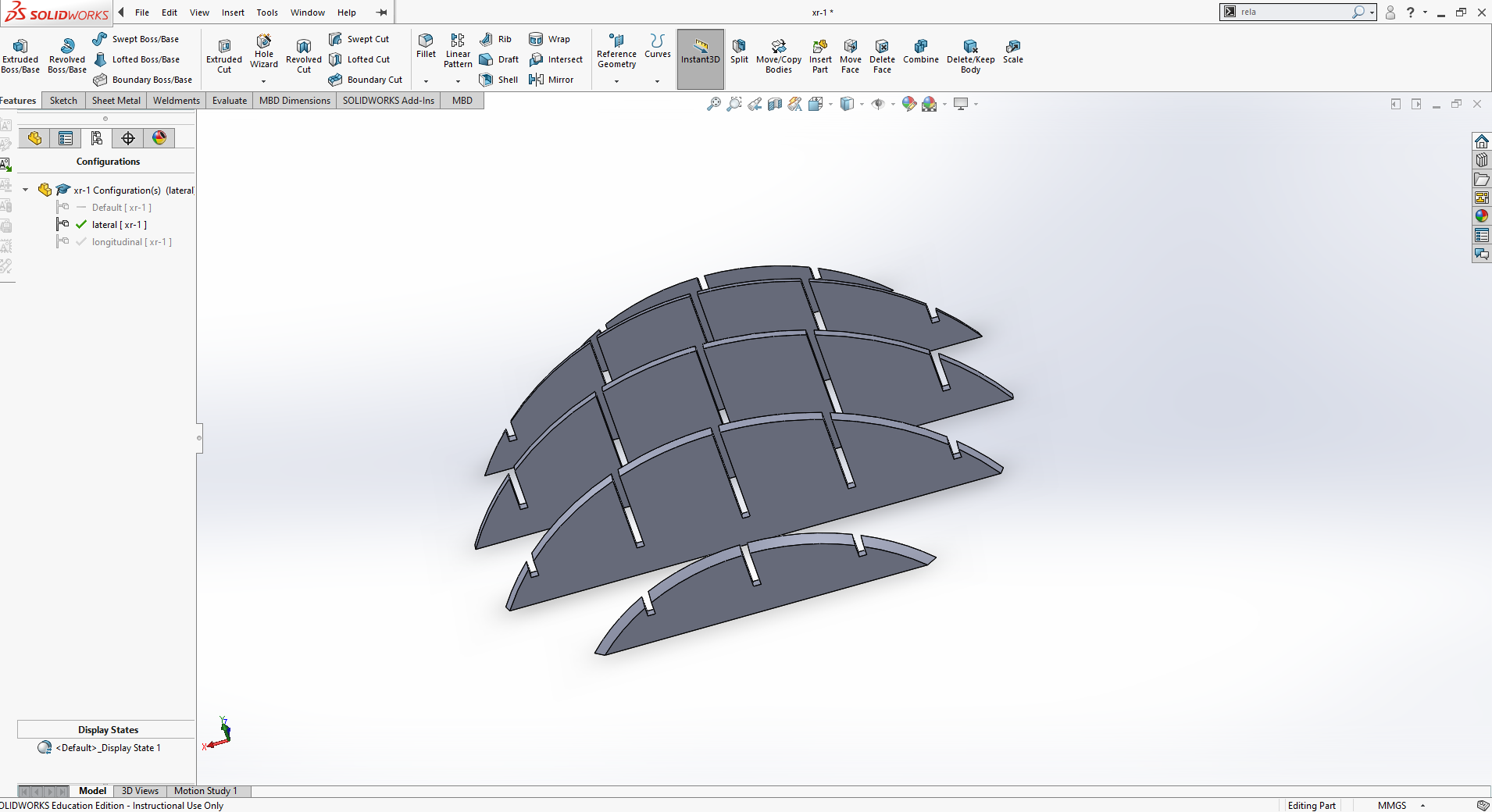Image resolution: width=1492 pixels, height=812 pixels.
Task: Expand Hole Wizard dropdown arrow
Action: [x=264, y=81]
